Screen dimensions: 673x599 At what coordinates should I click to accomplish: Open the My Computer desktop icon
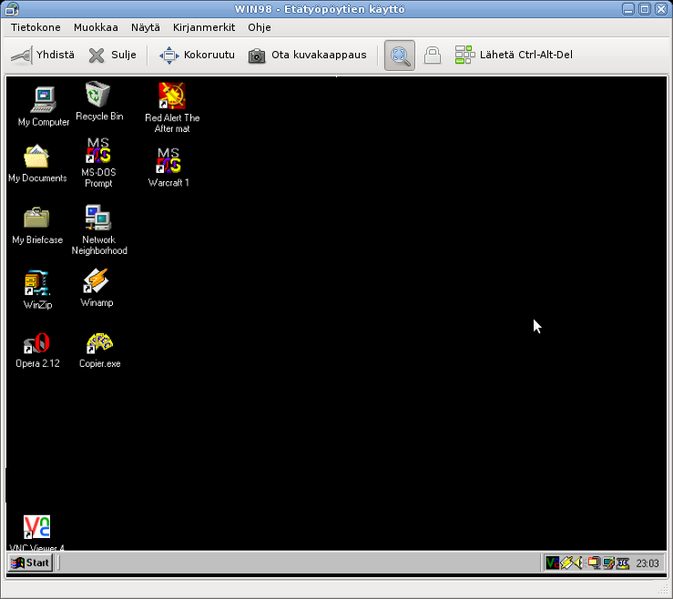[43, 100]
